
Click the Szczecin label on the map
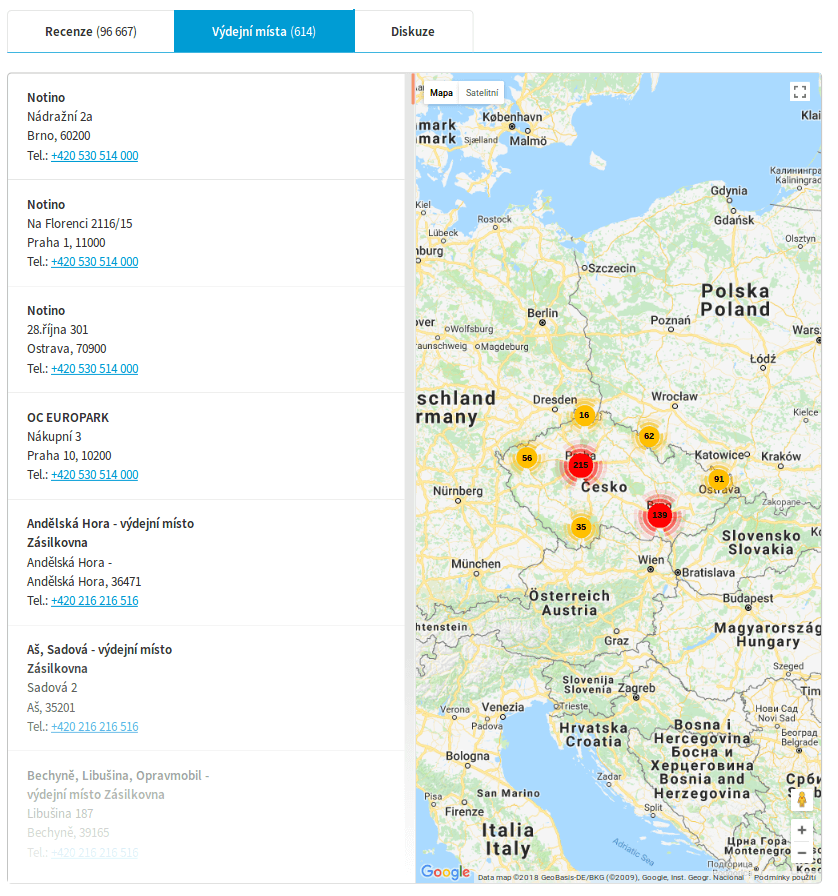(x=612, y=269)
